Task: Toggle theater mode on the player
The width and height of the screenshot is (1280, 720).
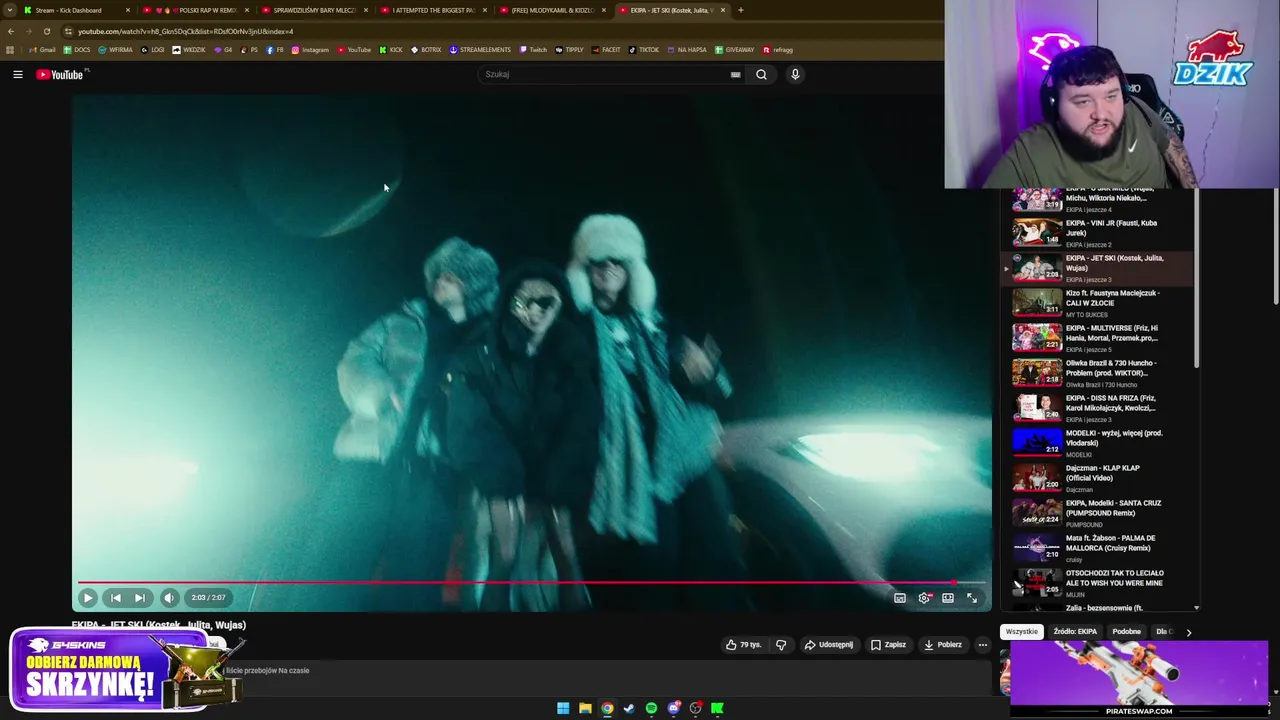Action: tap(948, 598)
